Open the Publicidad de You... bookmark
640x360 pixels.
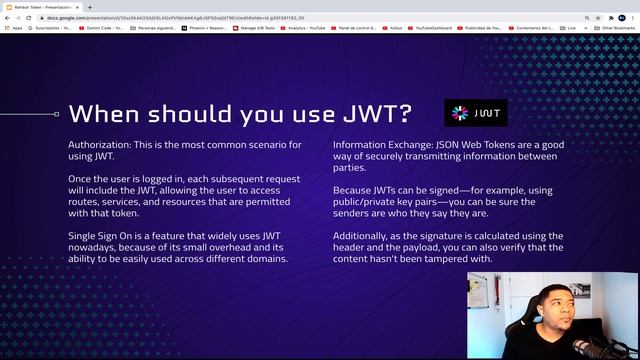click(x=480, y=28)
